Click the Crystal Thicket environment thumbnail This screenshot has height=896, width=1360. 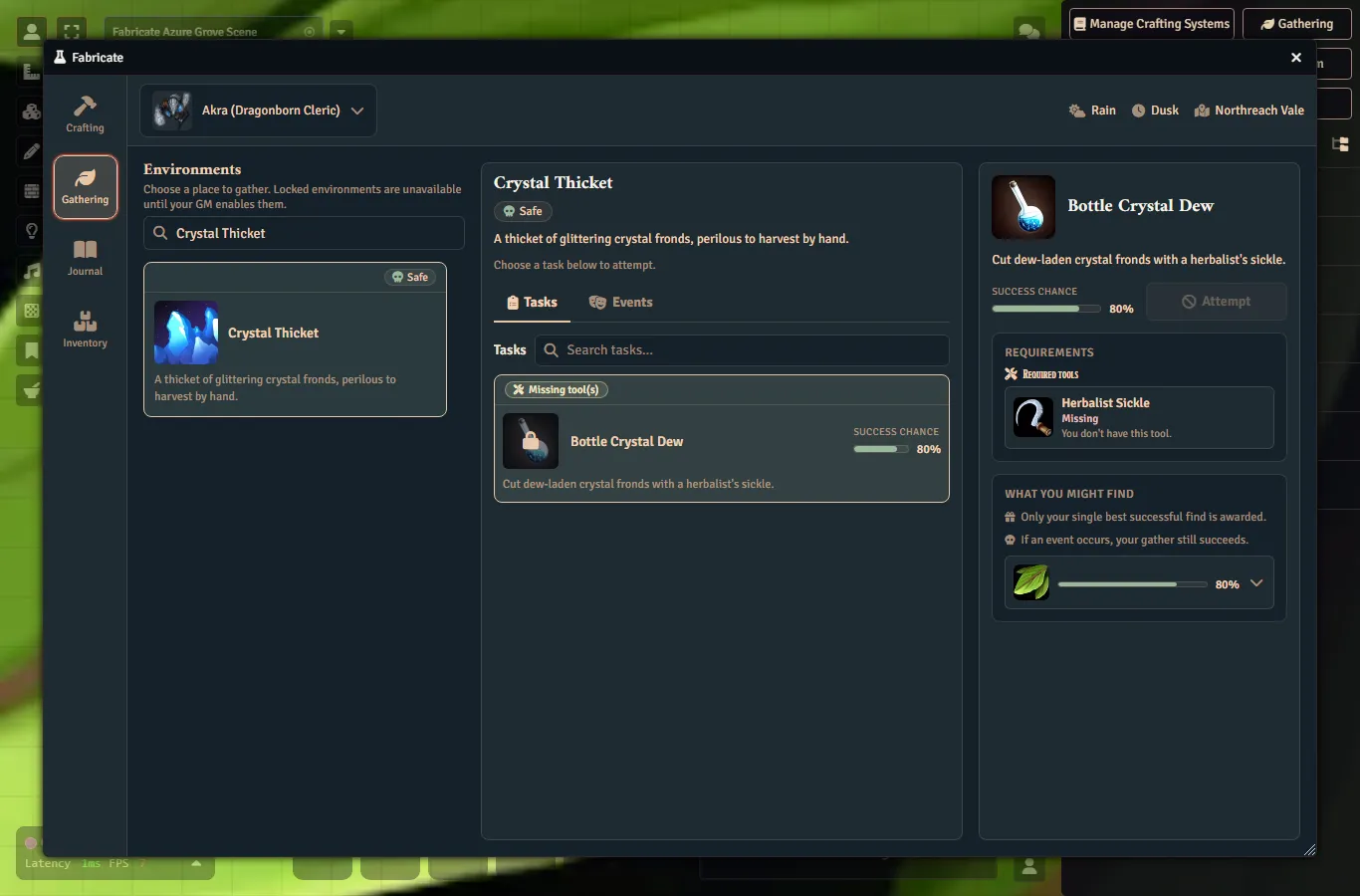186,333
